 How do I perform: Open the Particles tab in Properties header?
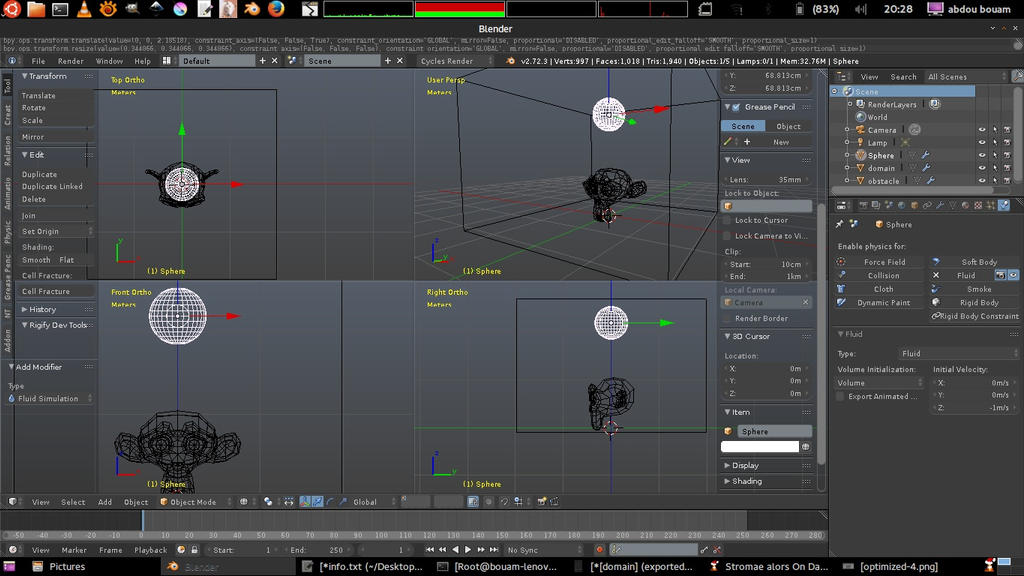coord(989,205)
